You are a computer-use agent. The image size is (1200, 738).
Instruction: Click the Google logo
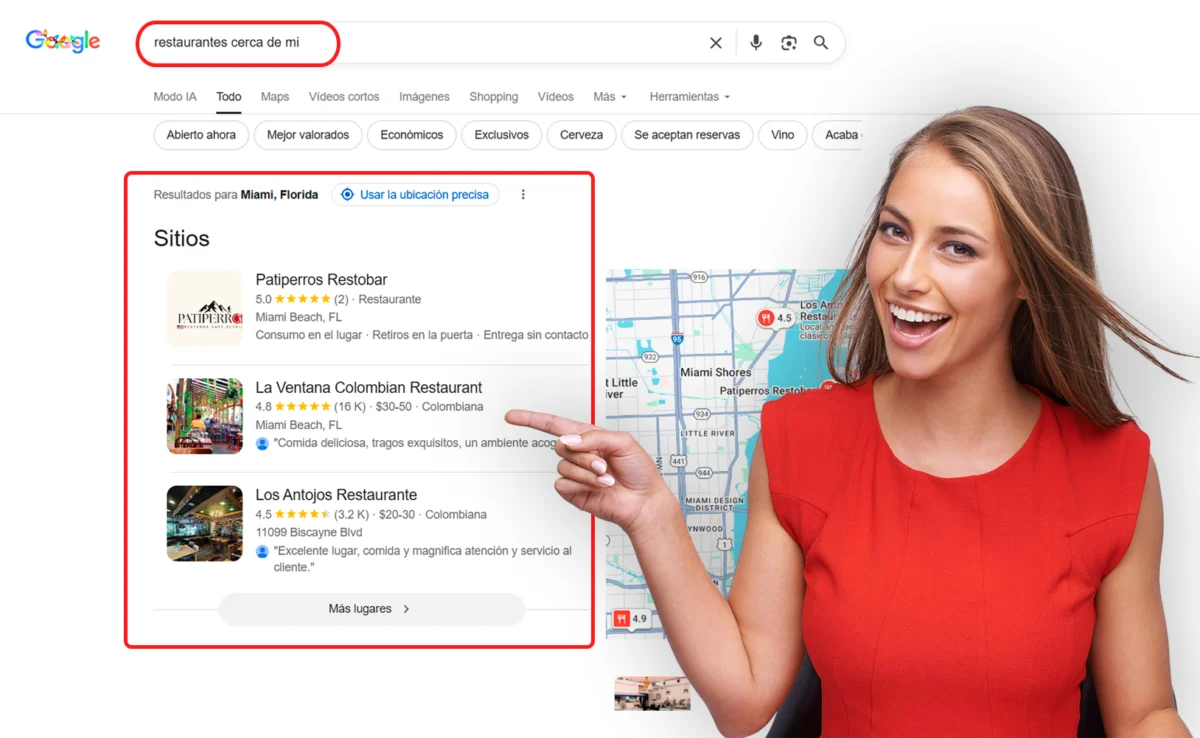[x=62, y=41]
